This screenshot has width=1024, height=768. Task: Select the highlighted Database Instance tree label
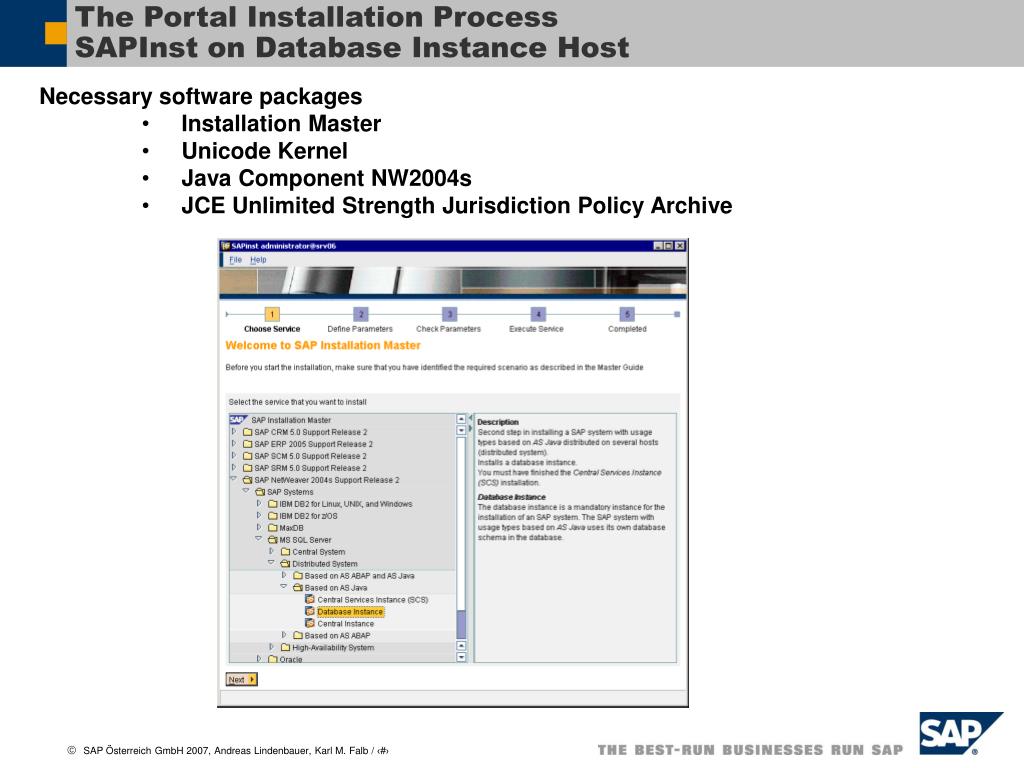[x=350, y=612]
